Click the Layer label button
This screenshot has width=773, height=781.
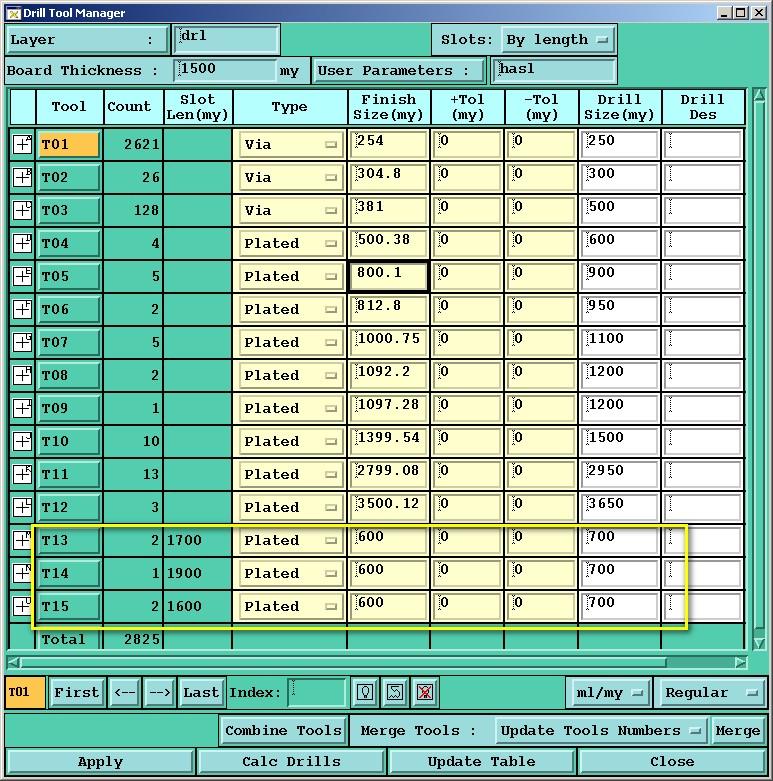(x=87, y=40)
